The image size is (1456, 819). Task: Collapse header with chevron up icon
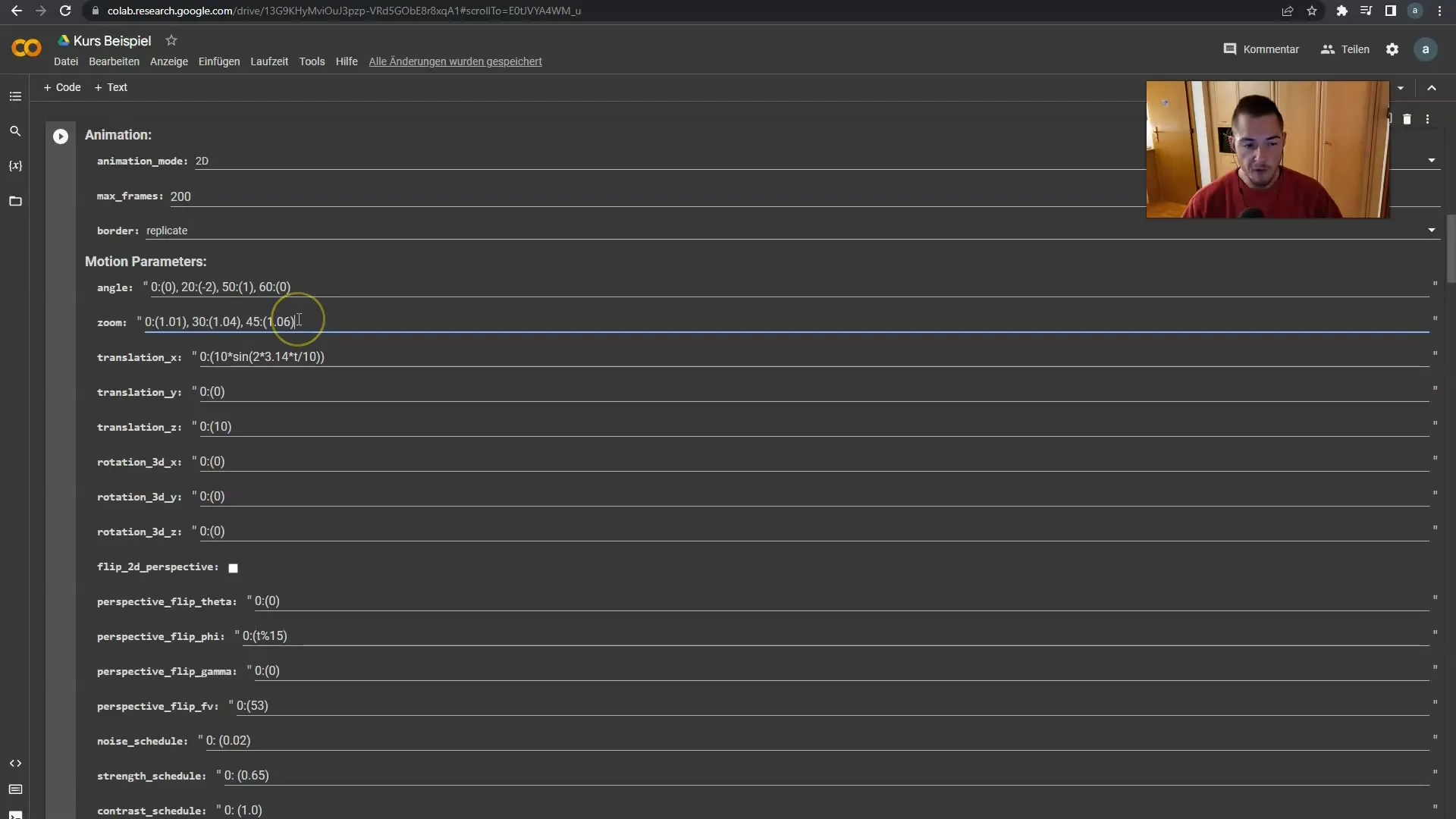coord(1432,88)
